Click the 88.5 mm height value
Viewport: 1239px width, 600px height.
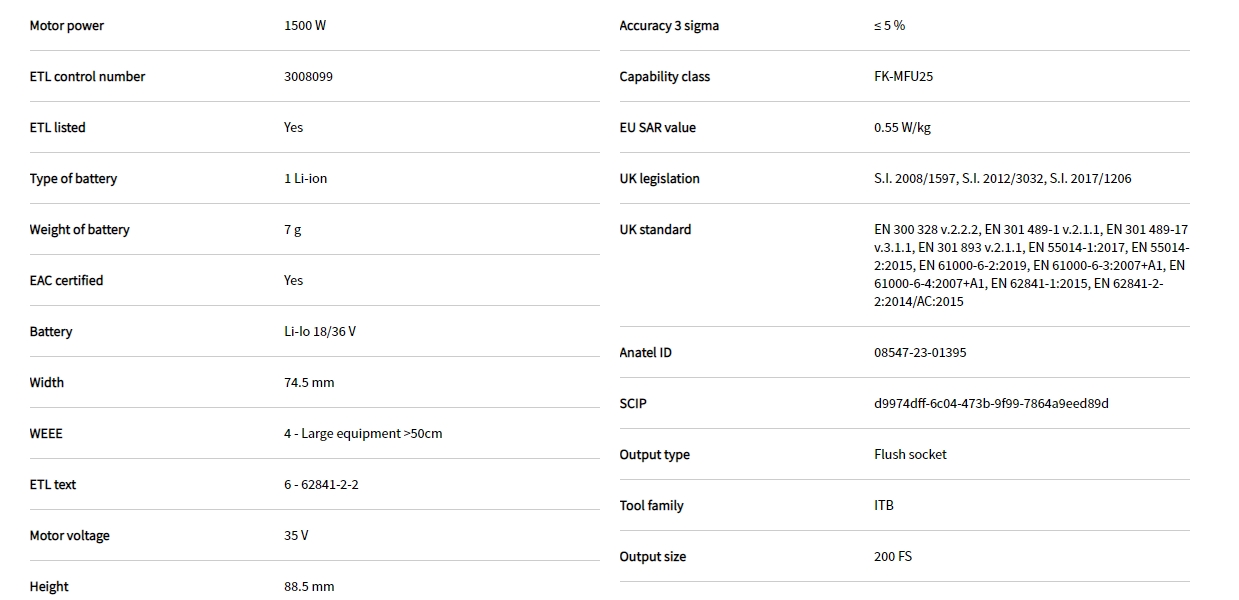tap(309, 587)
